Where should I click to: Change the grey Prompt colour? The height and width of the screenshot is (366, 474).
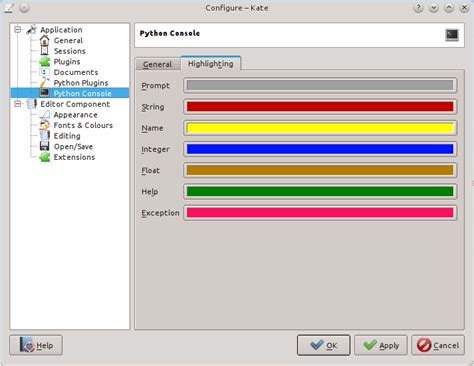click(x=320, y=85)
